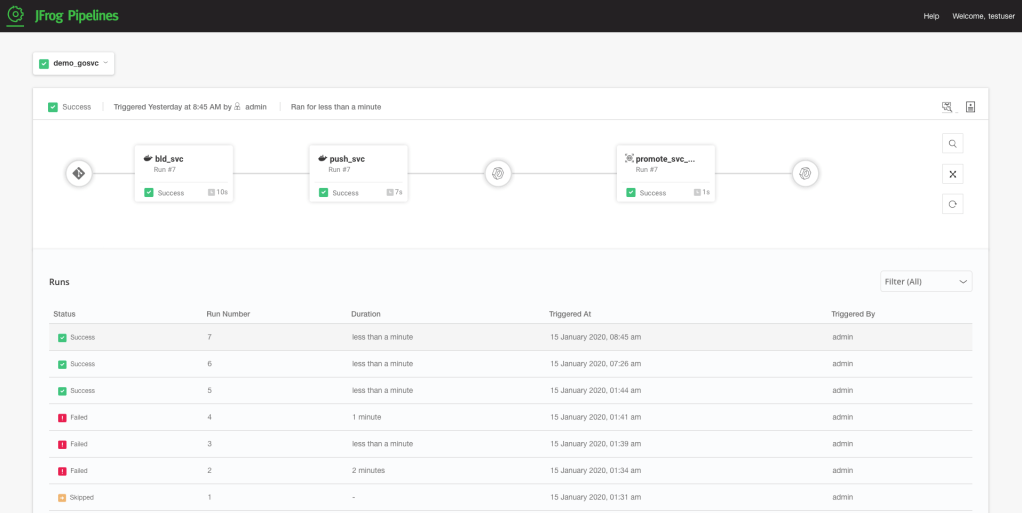Click the circular refresh pipeline icon
The width and height of the screenshot is (1022, 513).
pyautogui.click(x=953, y=204)
